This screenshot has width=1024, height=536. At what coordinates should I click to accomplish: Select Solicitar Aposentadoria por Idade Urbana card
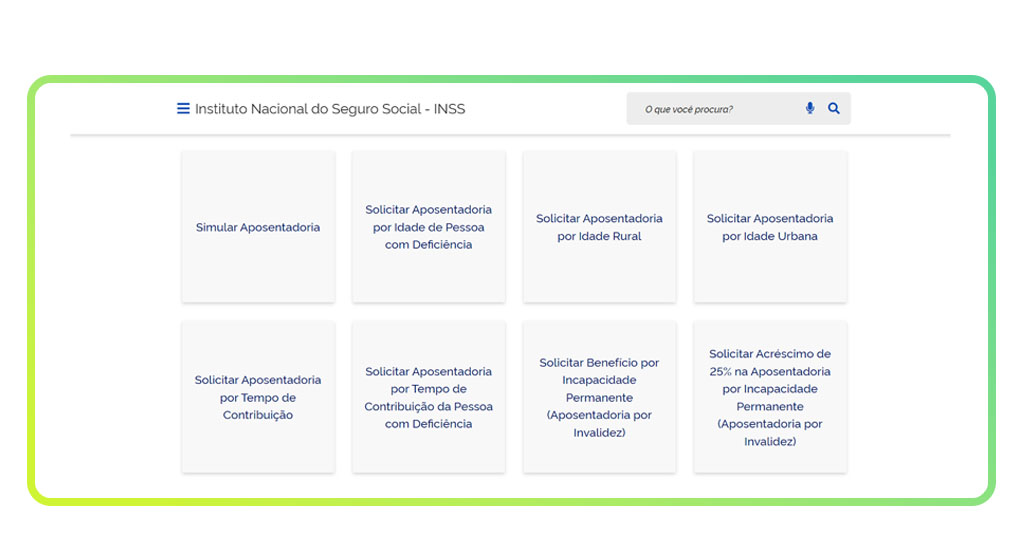[770, 227]
